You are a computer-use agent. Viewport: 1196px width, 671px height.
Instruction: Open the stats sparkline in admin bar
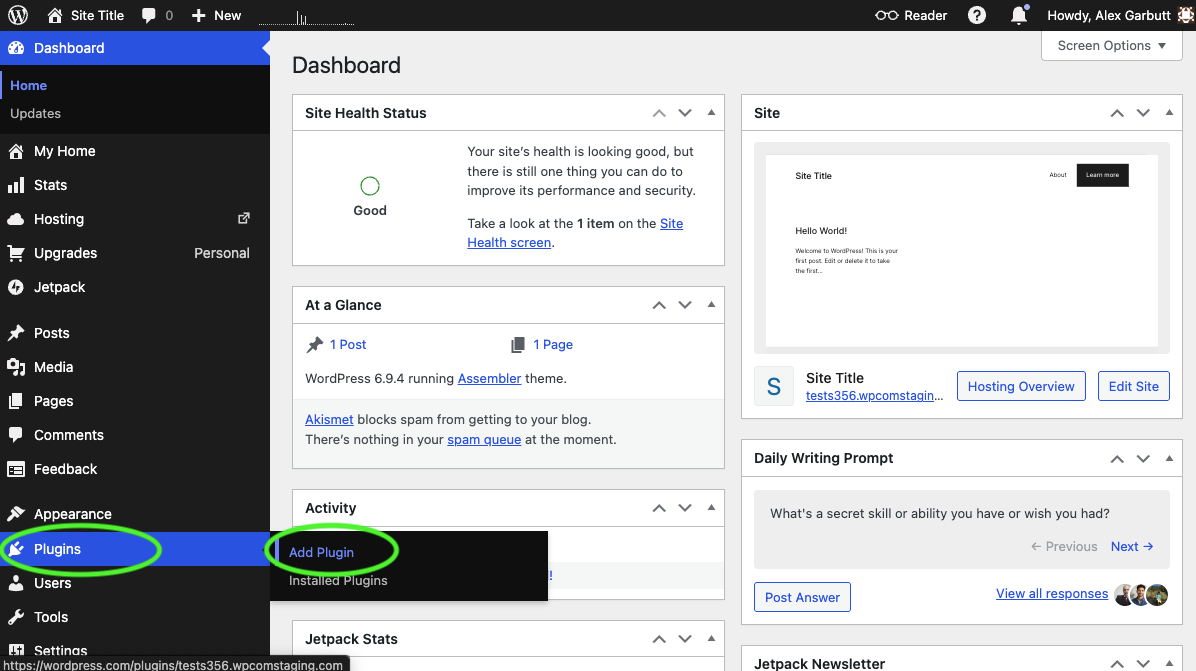point(306,15)
